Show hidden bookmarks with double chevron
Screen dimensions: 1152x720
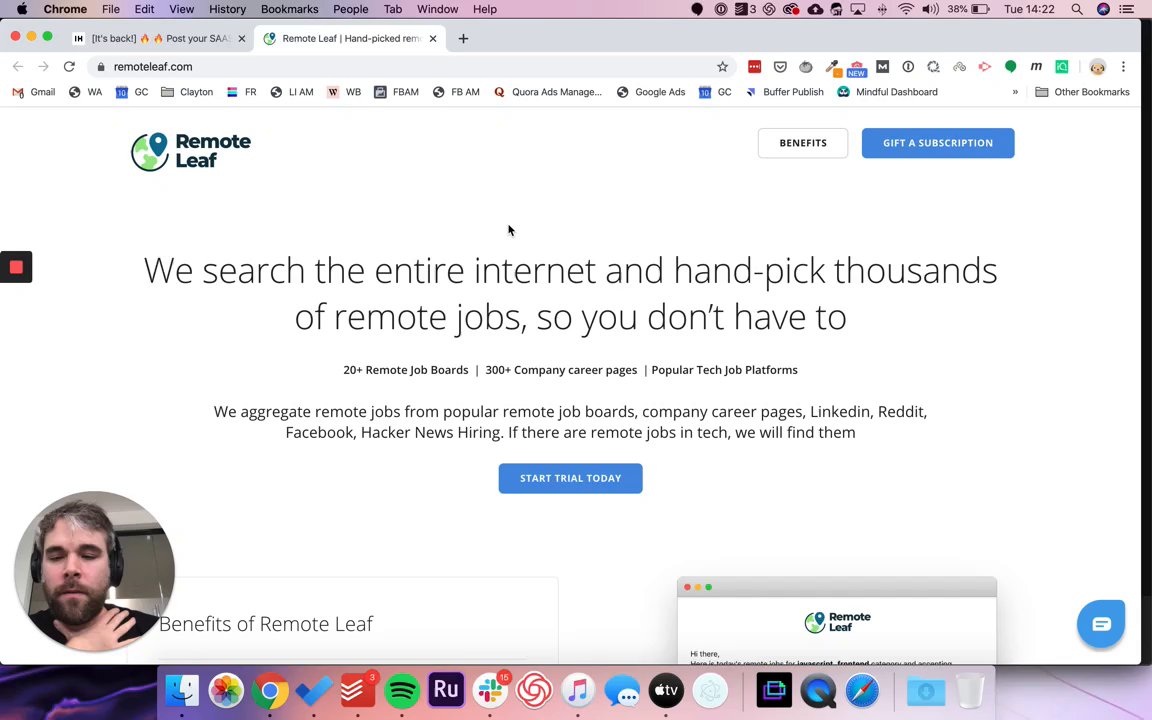1015,93
